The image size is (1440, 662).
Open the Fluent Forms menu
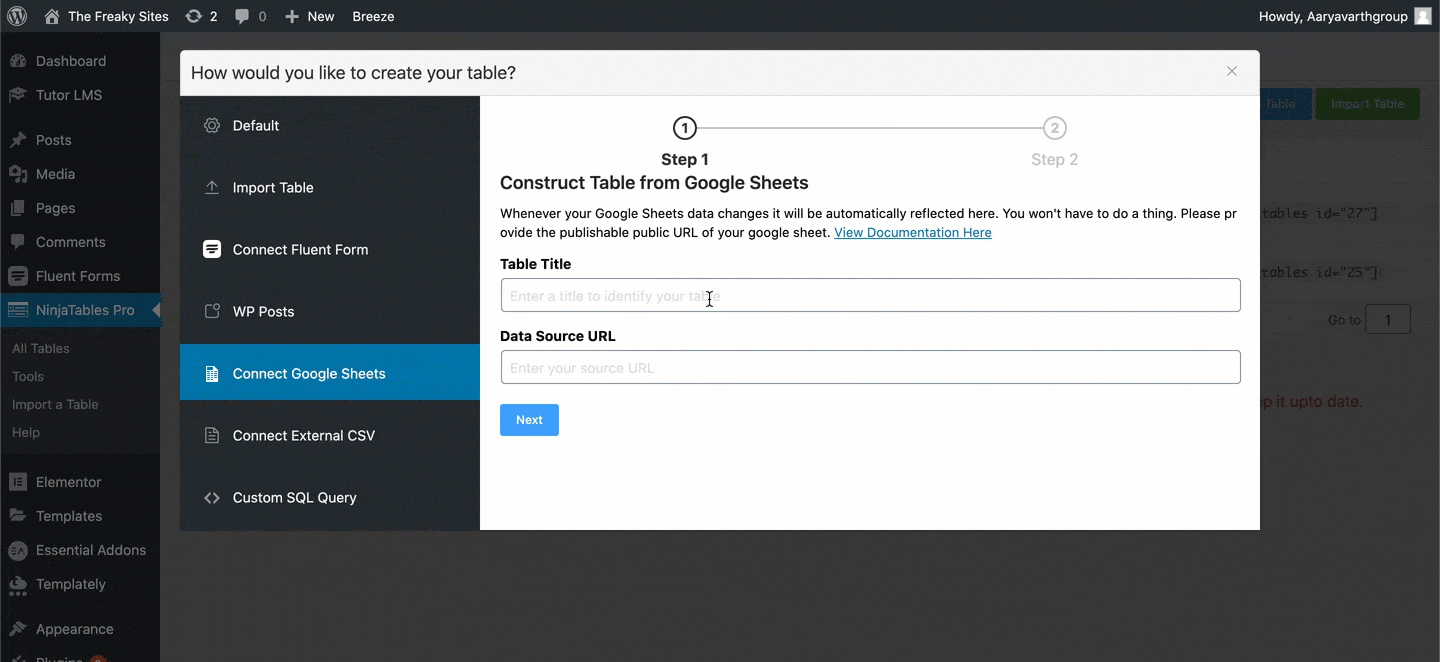[x=80, y=276]
